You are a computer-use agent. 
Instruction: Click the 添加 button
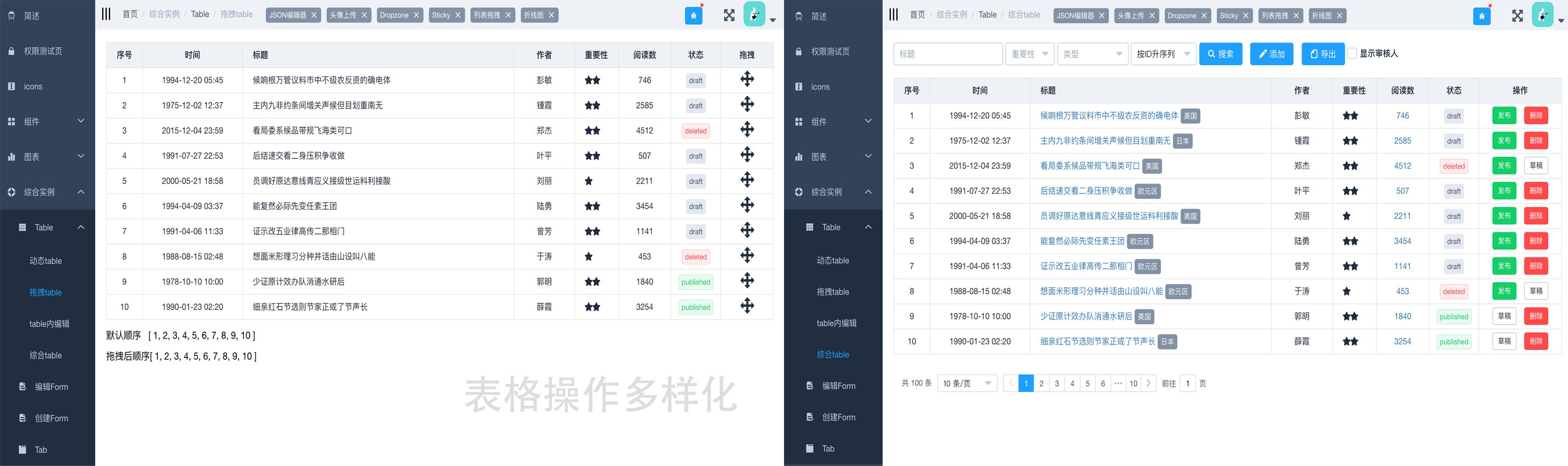pos(1271,54)
